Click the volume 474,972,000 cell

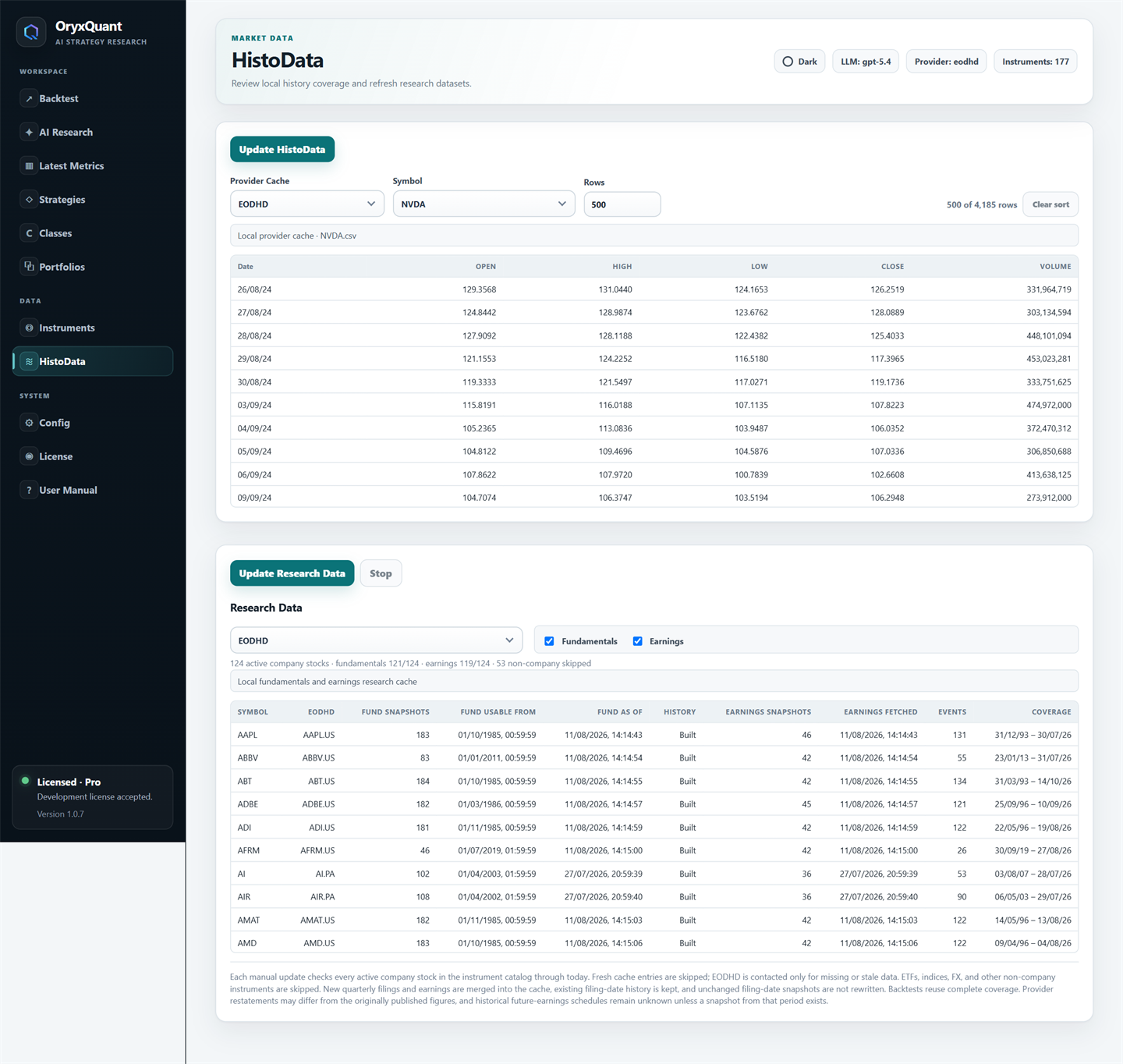click(x=1049, y=406)
